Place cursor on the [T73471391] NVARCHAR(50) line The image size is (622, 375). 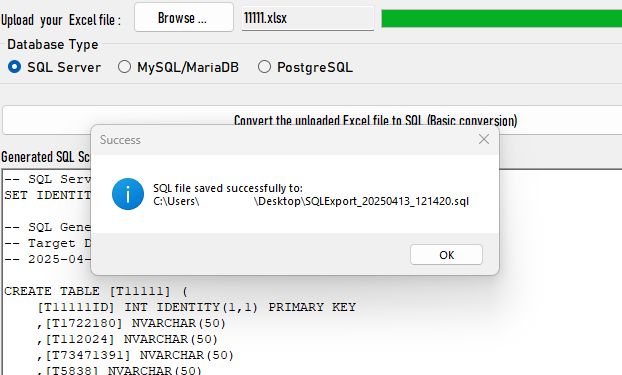(x=135, y=355)
